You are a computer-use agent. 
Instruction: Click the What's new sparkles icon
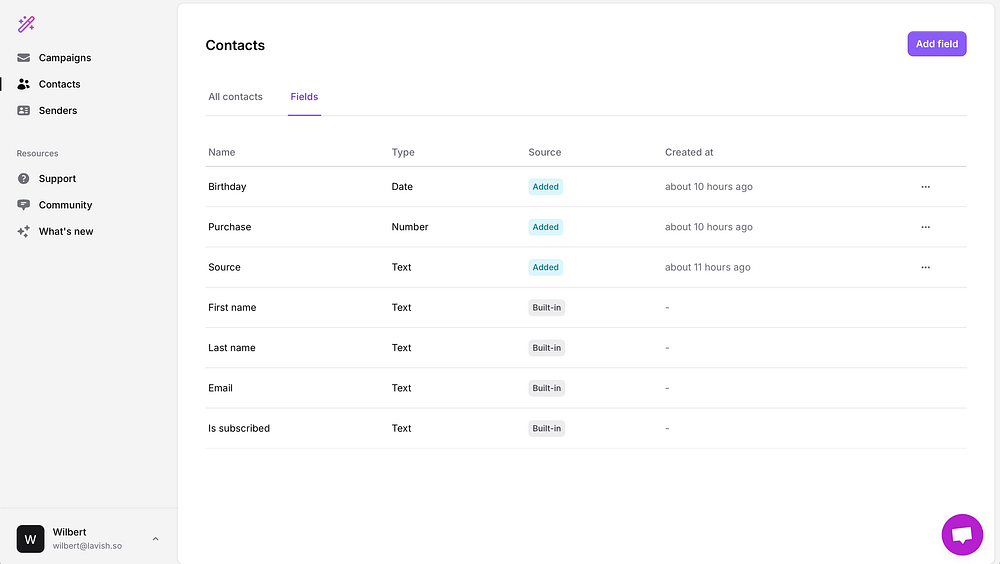point(24,231)
